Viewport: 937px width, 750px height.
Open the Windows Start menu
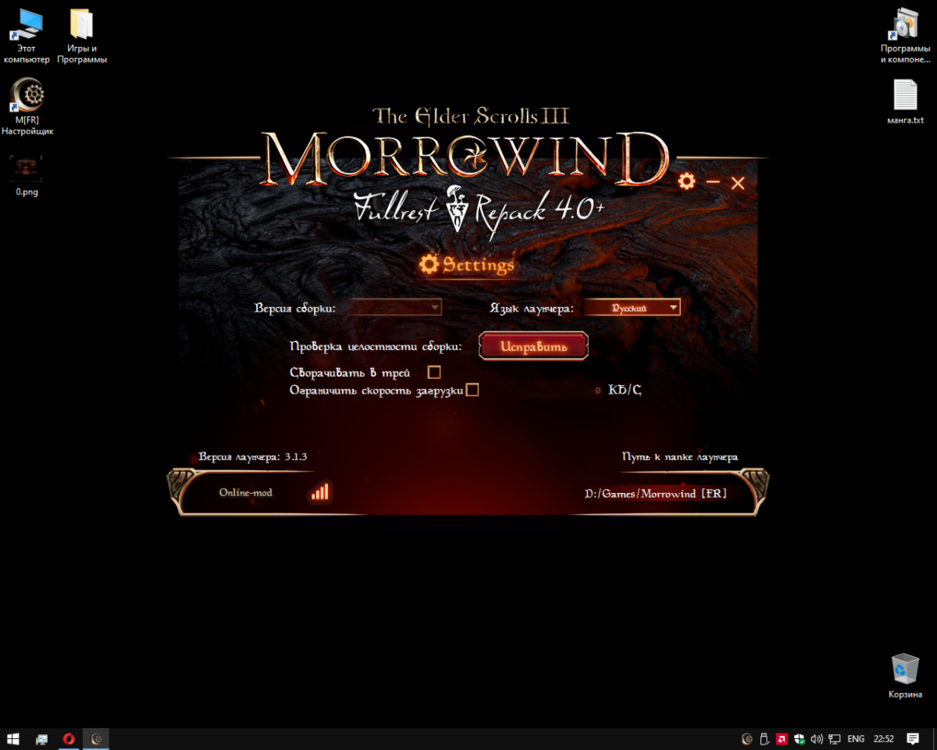pos(14,739)
